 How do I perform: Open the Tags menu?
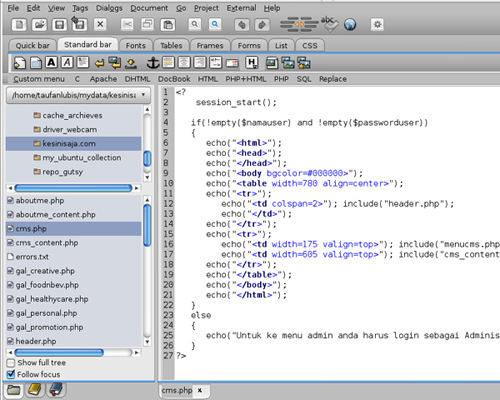click(x=80, y=8)
